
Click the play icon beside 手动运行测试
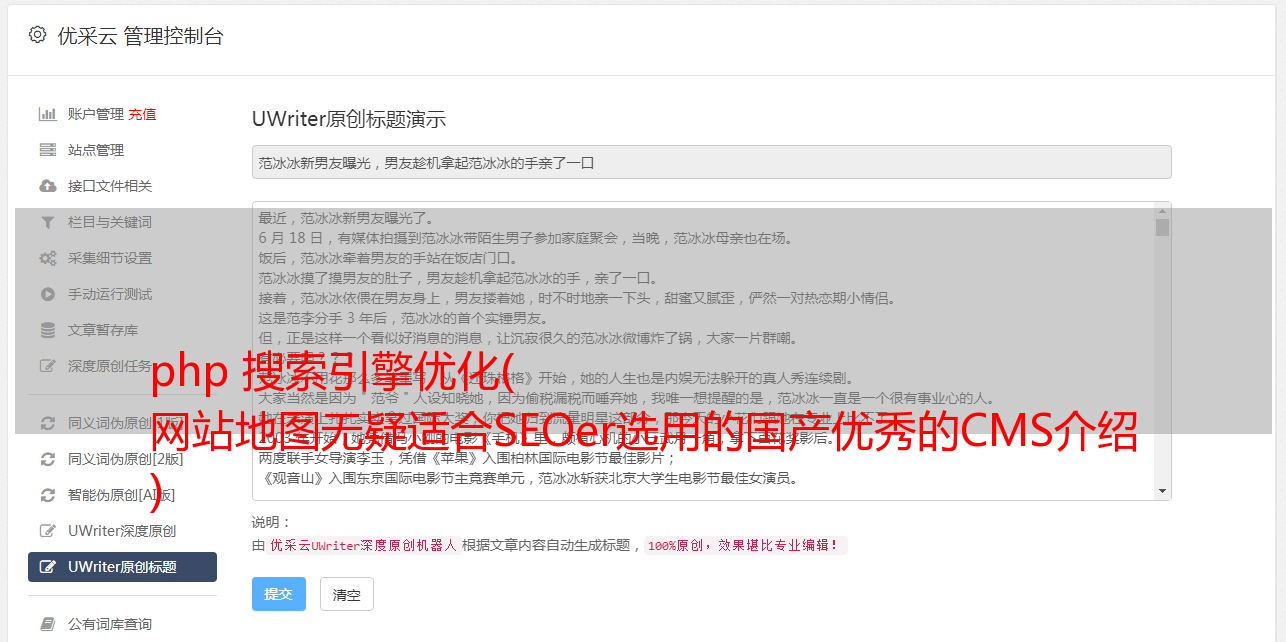pyautogui.click(x=47, y=294)
